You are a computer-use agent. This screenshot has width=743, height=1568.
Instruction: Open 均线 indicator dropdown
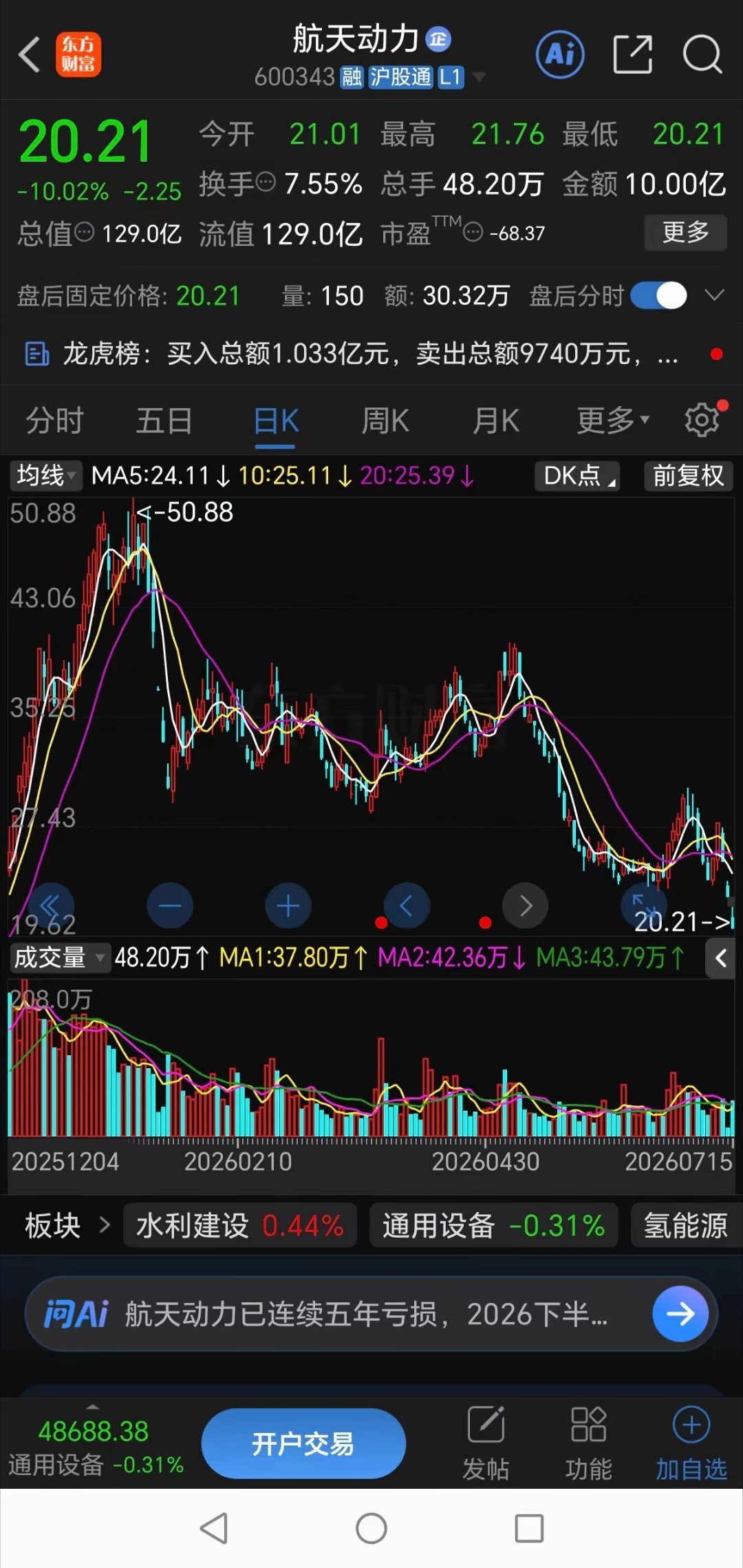click(x=45, y=476)
